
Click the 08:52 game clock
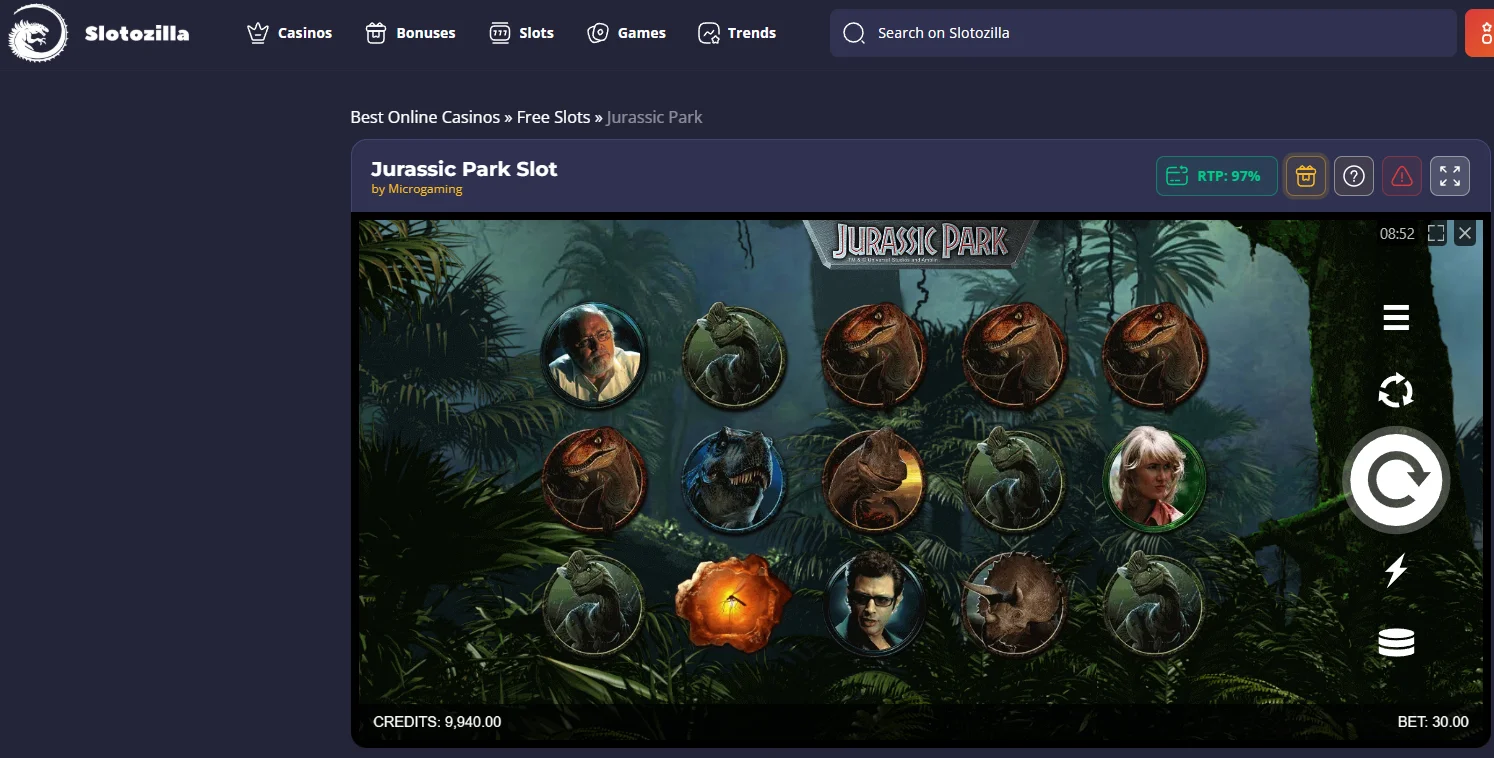[1397, 234]
